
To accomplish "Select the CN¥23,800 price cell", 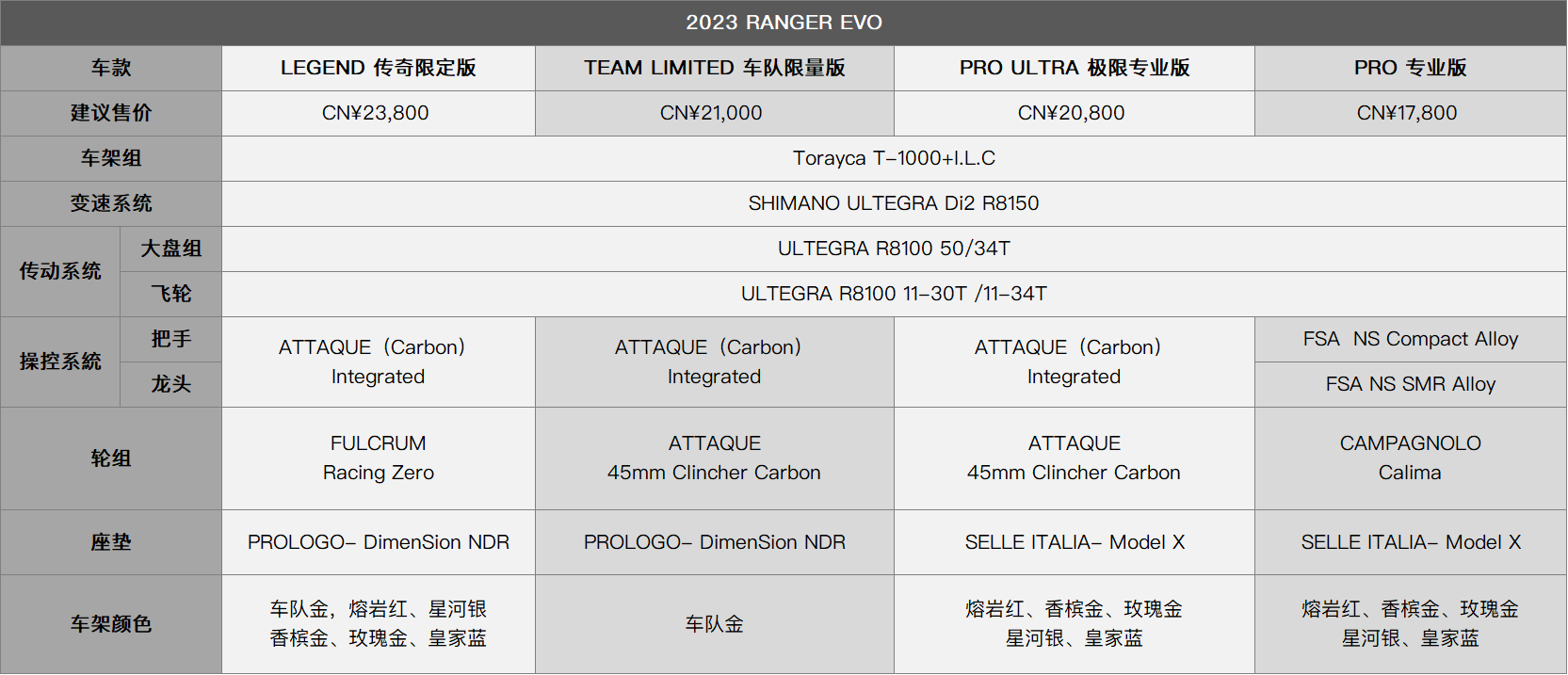I will click(379, 113).
